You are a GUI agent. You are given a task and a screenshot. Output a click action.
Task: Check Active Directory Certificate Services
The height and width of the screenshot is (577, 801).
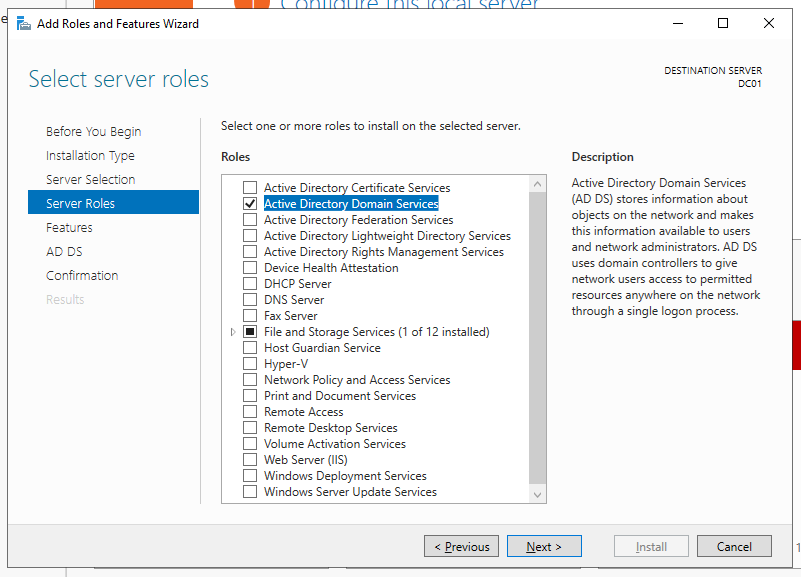250,187
